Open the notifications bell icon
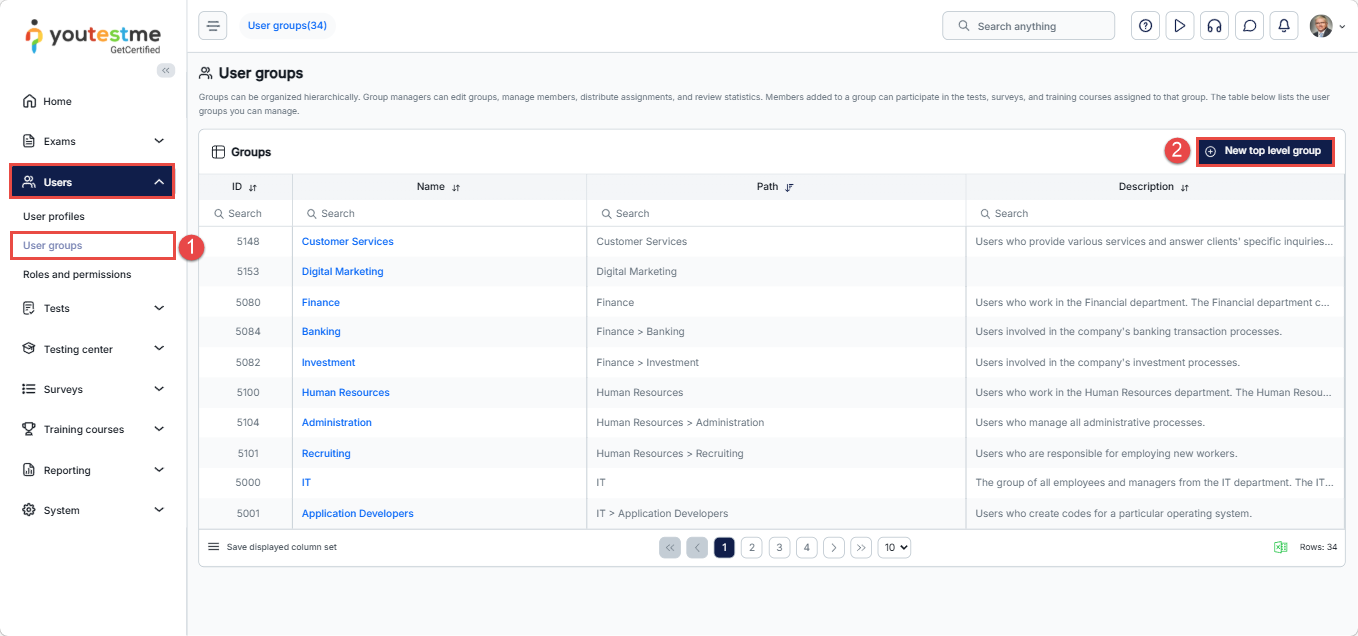Screen dimensions: 1358x636 pyautogui.click(x=1283, y=26)
